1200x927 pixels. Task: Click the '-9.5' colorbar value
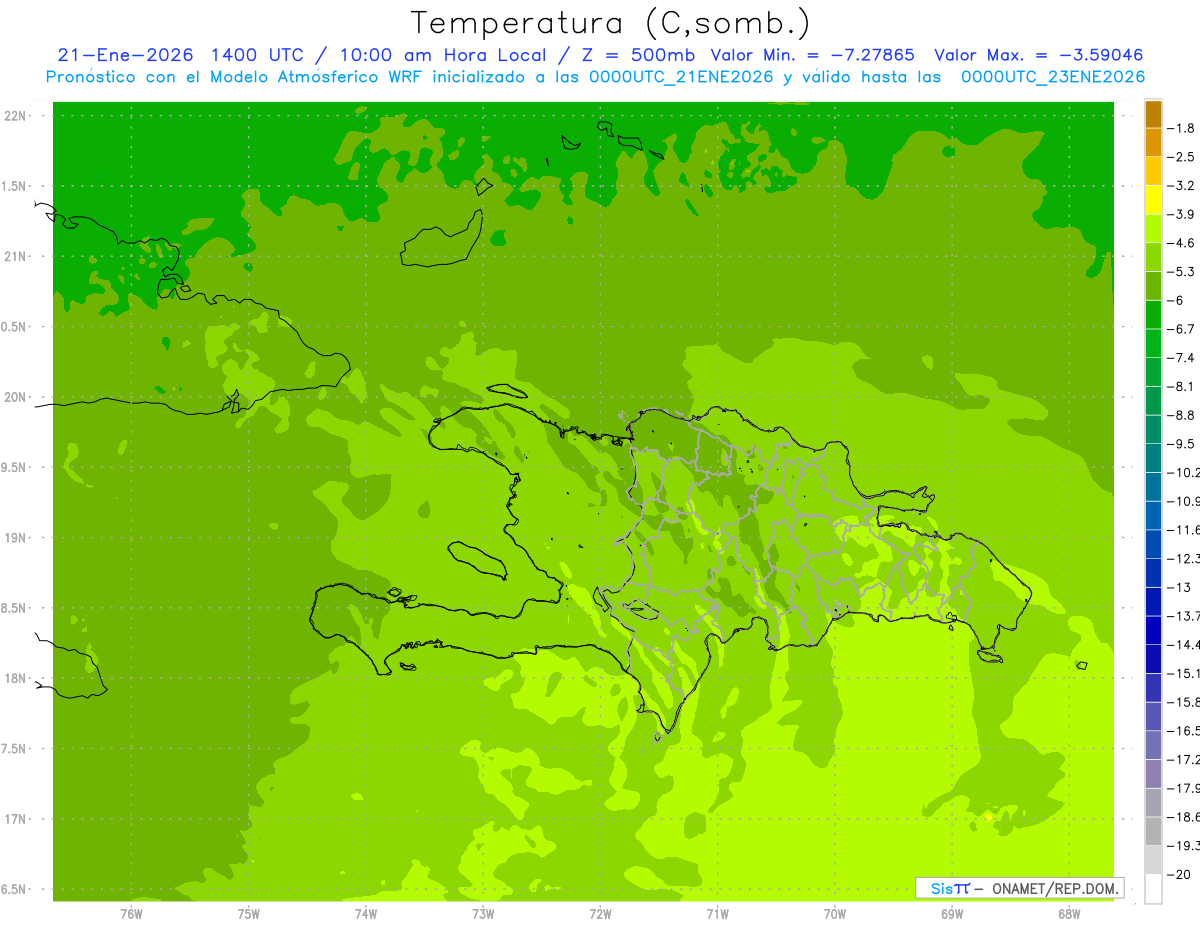coord(1181,444)
